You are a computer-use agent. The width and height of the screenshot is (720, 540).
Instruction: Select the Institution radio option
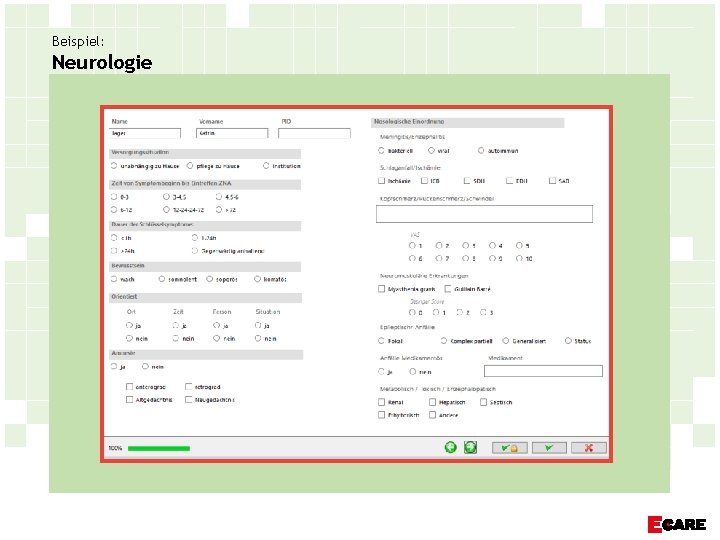click(x=266, y=166)
